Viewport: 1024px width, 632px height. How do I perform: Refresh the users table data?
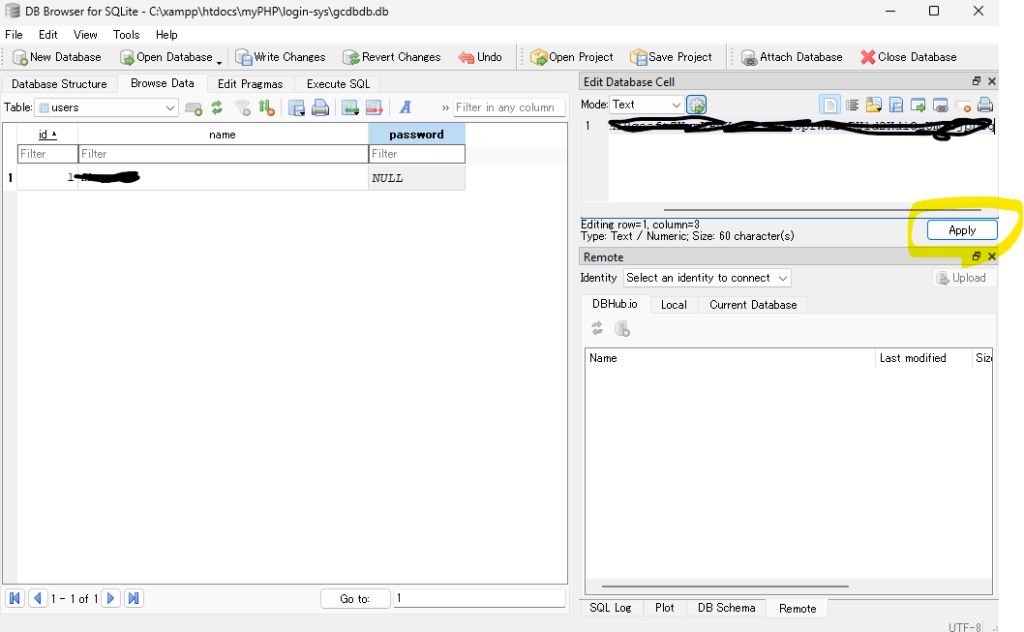point(217,108)
